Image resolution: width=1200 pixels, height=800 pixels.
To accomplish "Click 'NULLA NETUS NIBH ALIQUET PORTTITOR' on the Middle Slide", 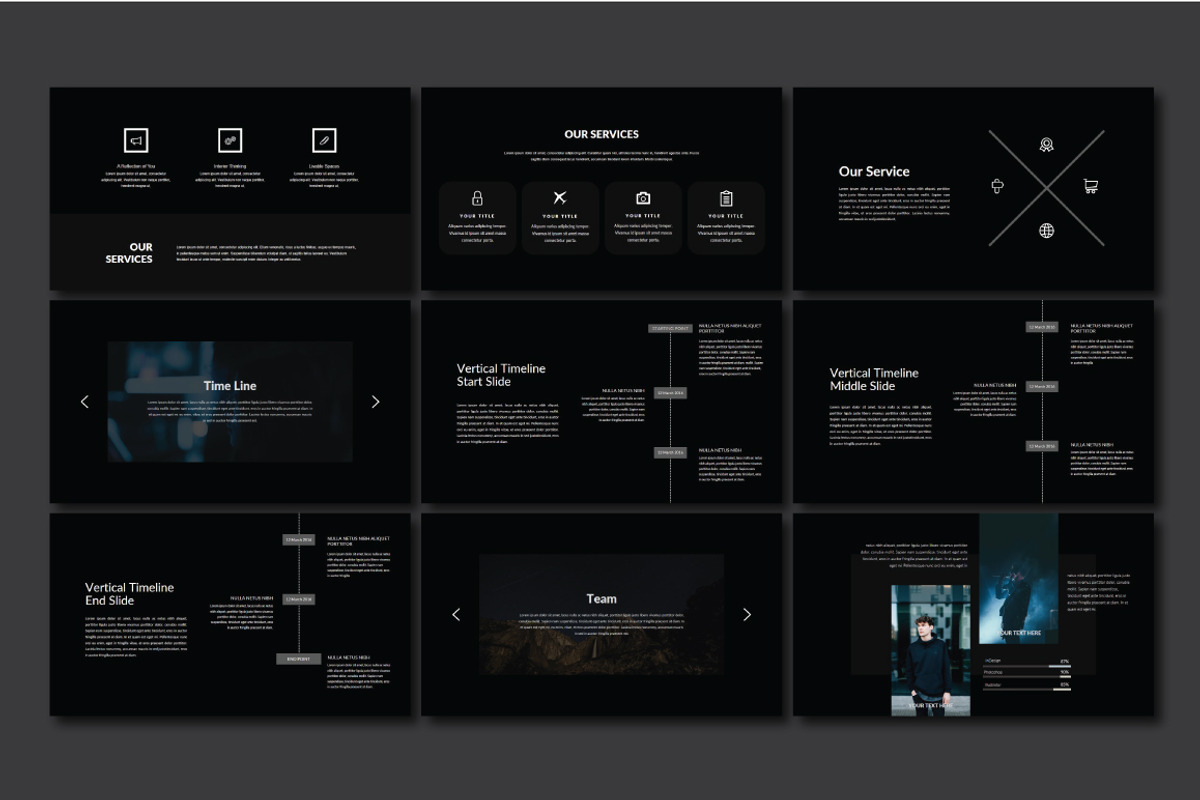I will pos(1102,328).
